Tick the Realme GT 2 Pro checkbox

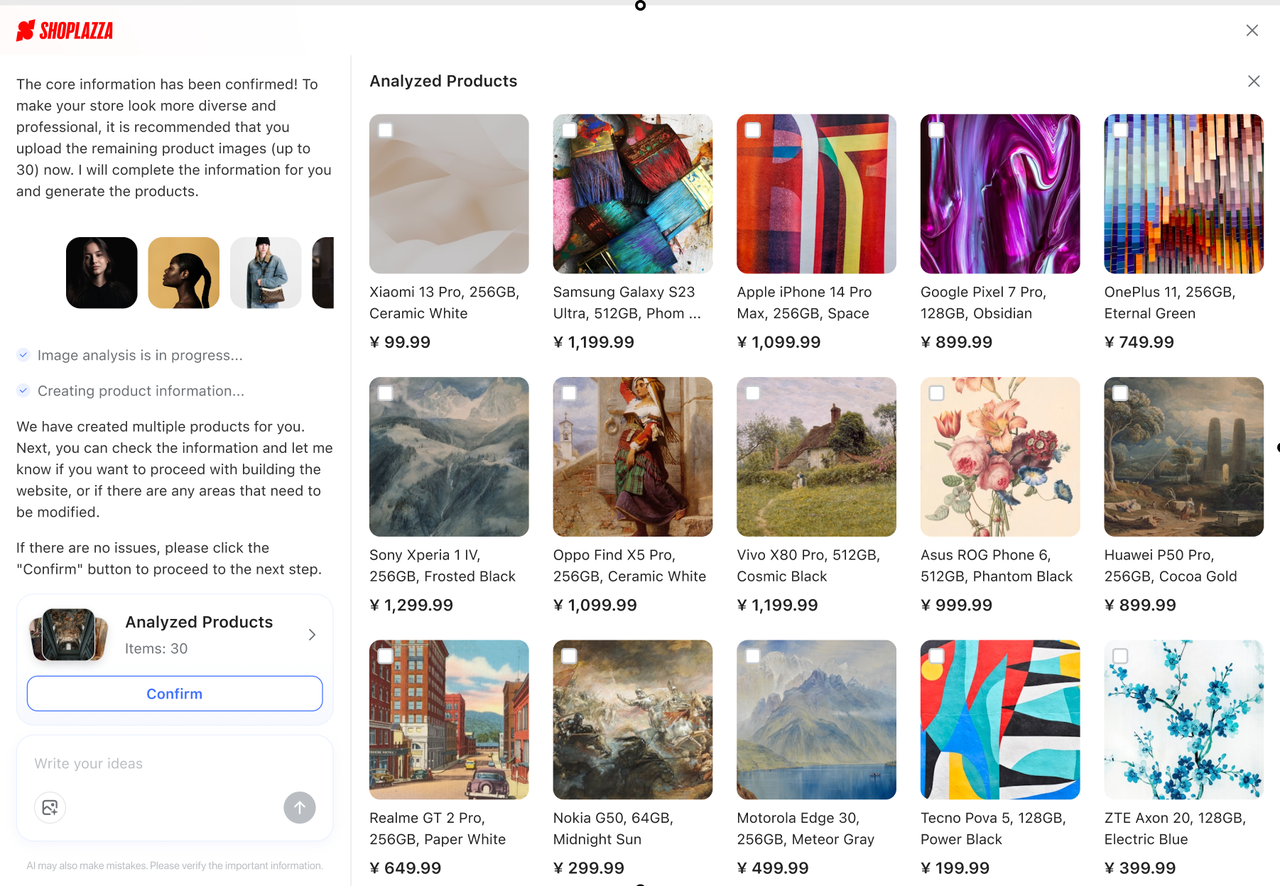pyautogui.click(x=386, y=656)
